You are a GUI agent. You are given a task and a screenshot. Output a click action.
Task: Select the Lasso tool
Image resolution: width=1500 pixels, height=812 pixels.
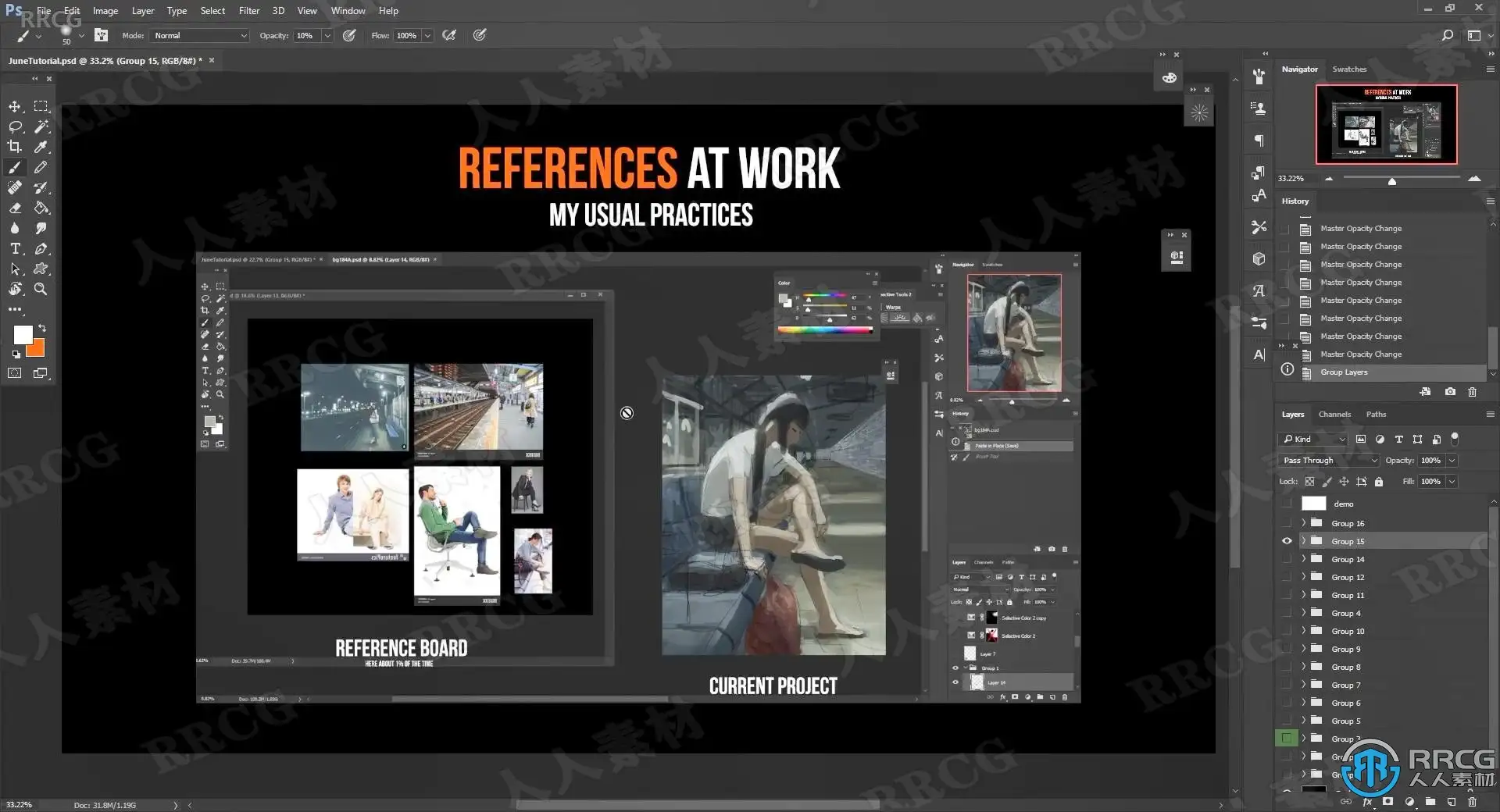15,126
